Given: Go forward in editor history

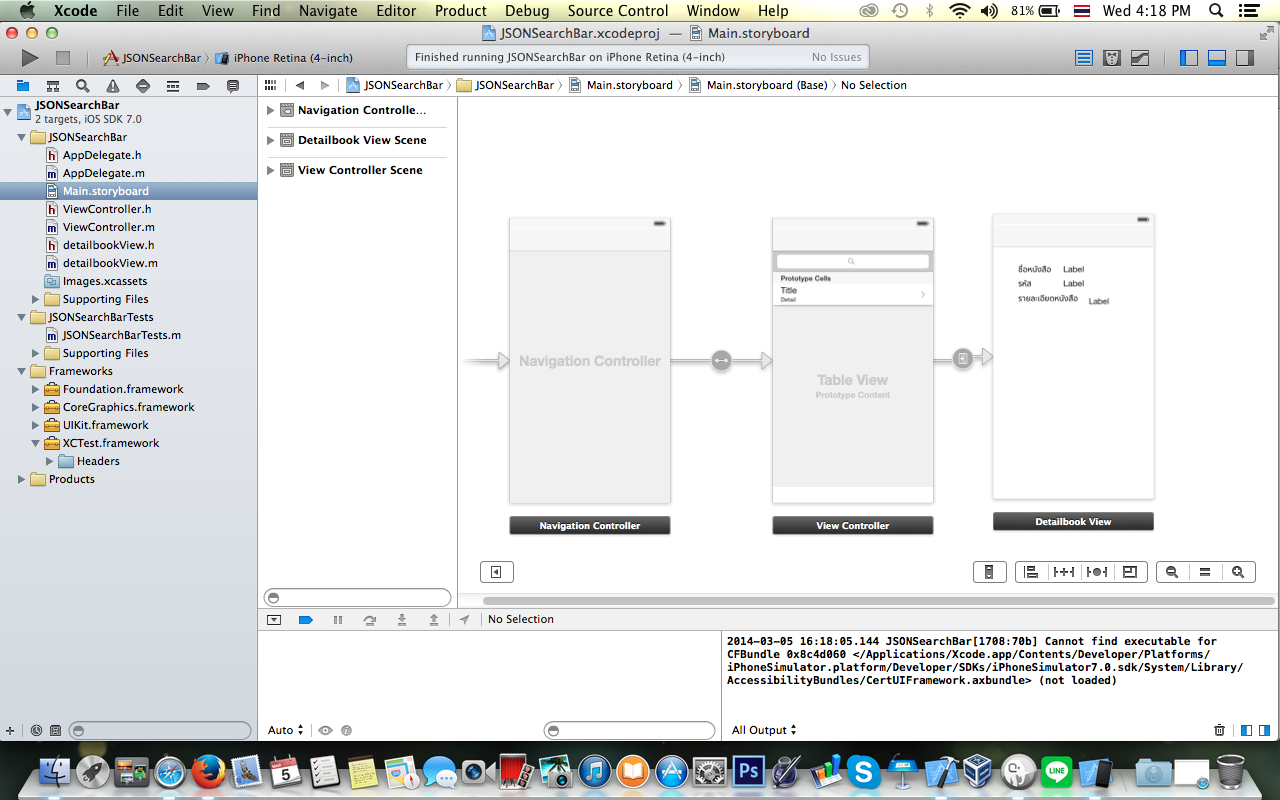Looking at the screenshot, I should click(x=325, y=85).
